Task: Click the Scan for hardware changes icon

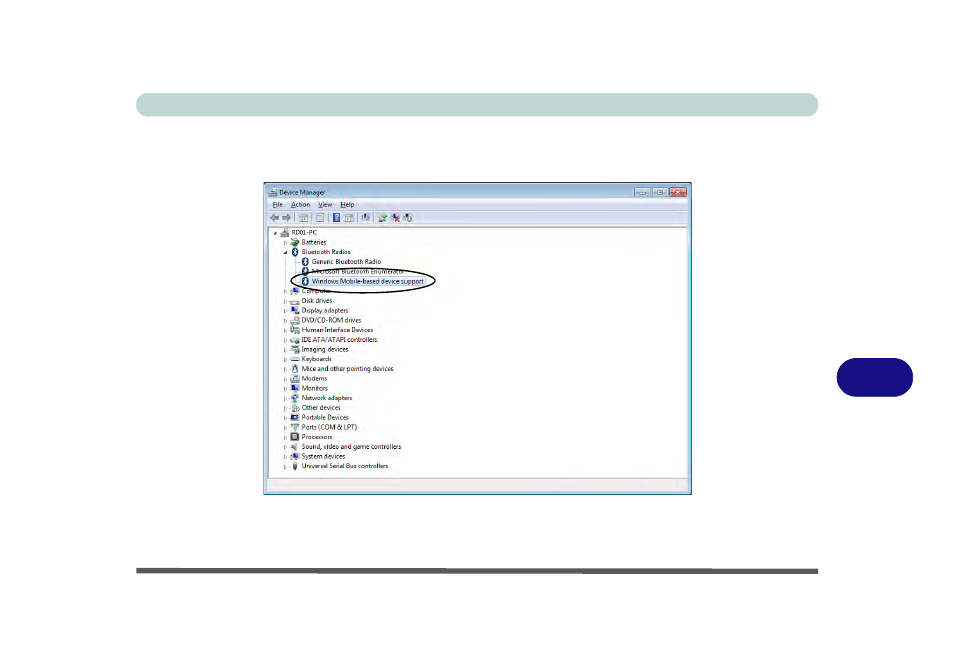Action: pyautogui.click(x=366, y=218)
